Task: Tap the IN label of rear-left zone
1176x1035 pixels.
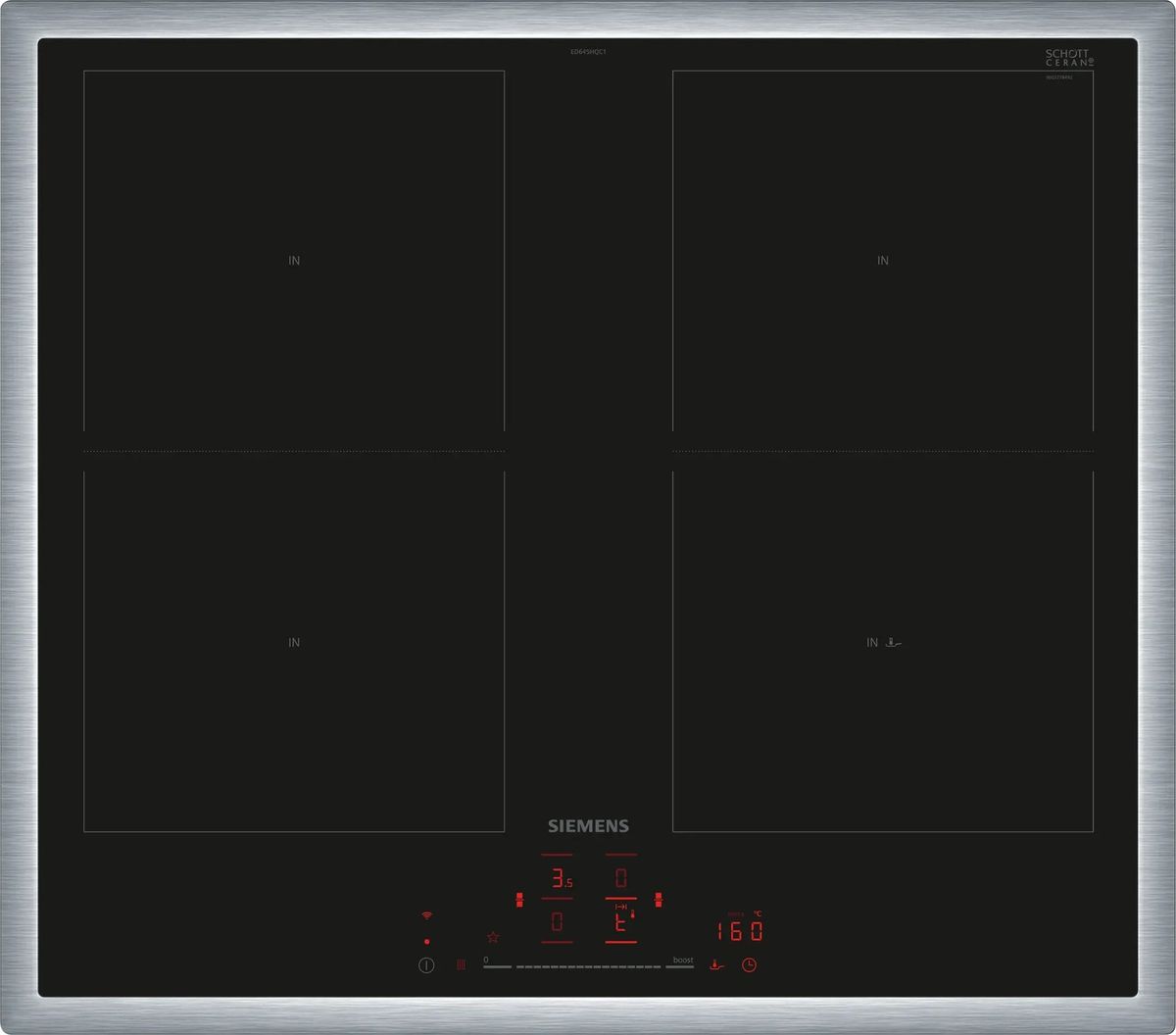Action: tap(294, 261)
